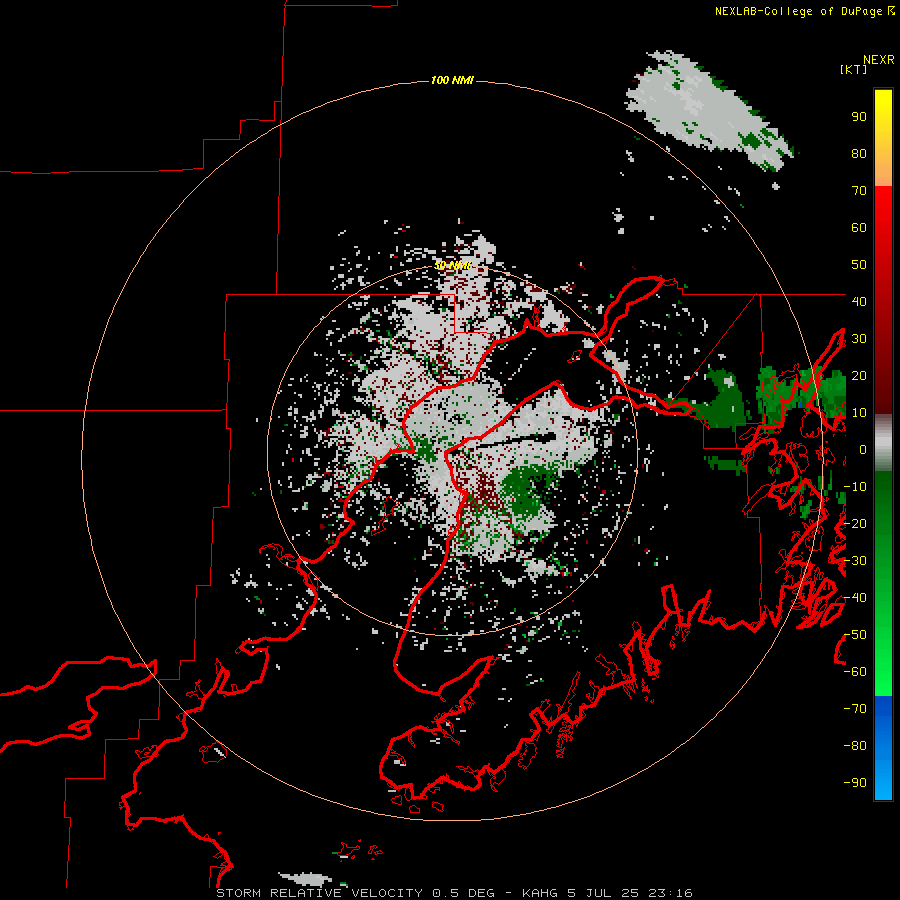Click the NEXR legend title

878,60
